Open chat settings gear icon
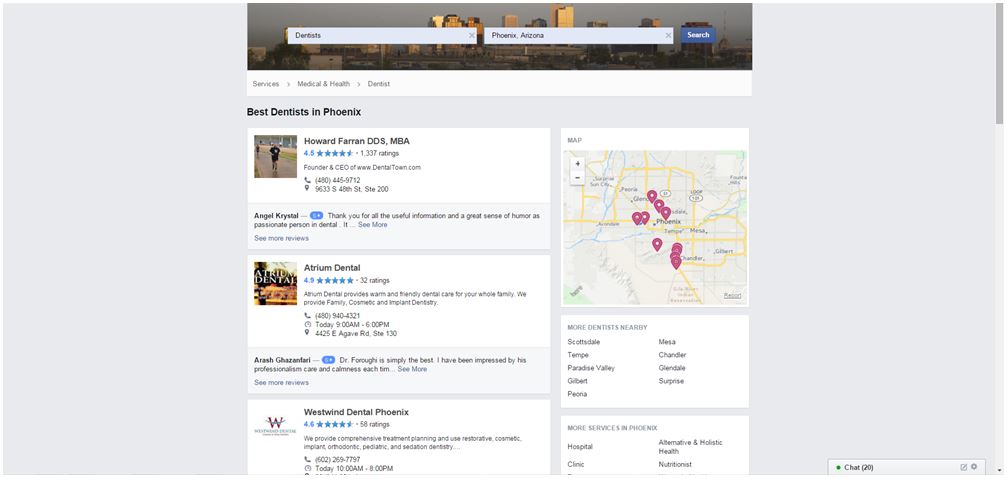1007x479 pixels. [974, 467]
